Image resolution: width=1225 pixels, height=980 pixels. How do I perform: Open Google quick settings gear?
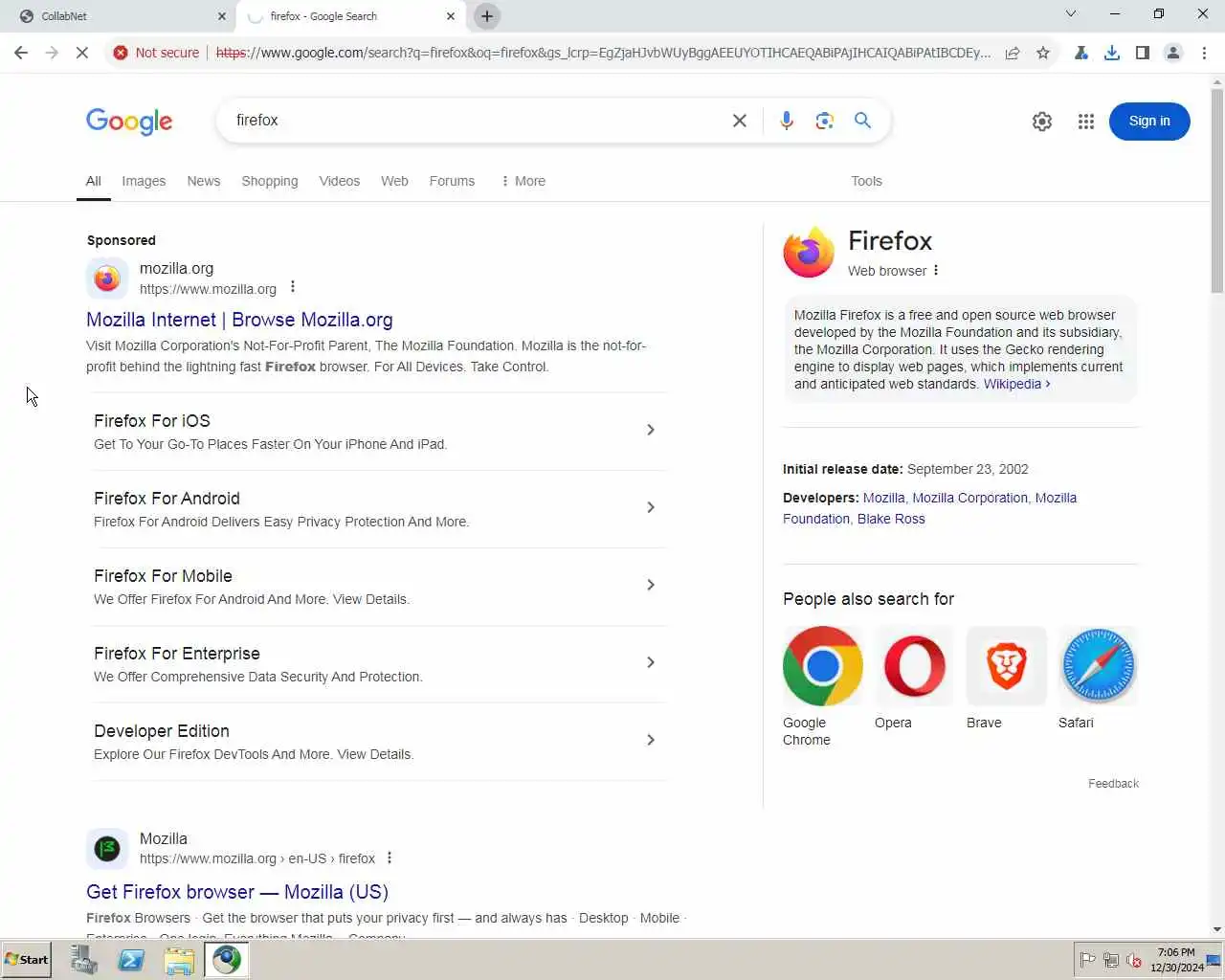point(1042,122)
